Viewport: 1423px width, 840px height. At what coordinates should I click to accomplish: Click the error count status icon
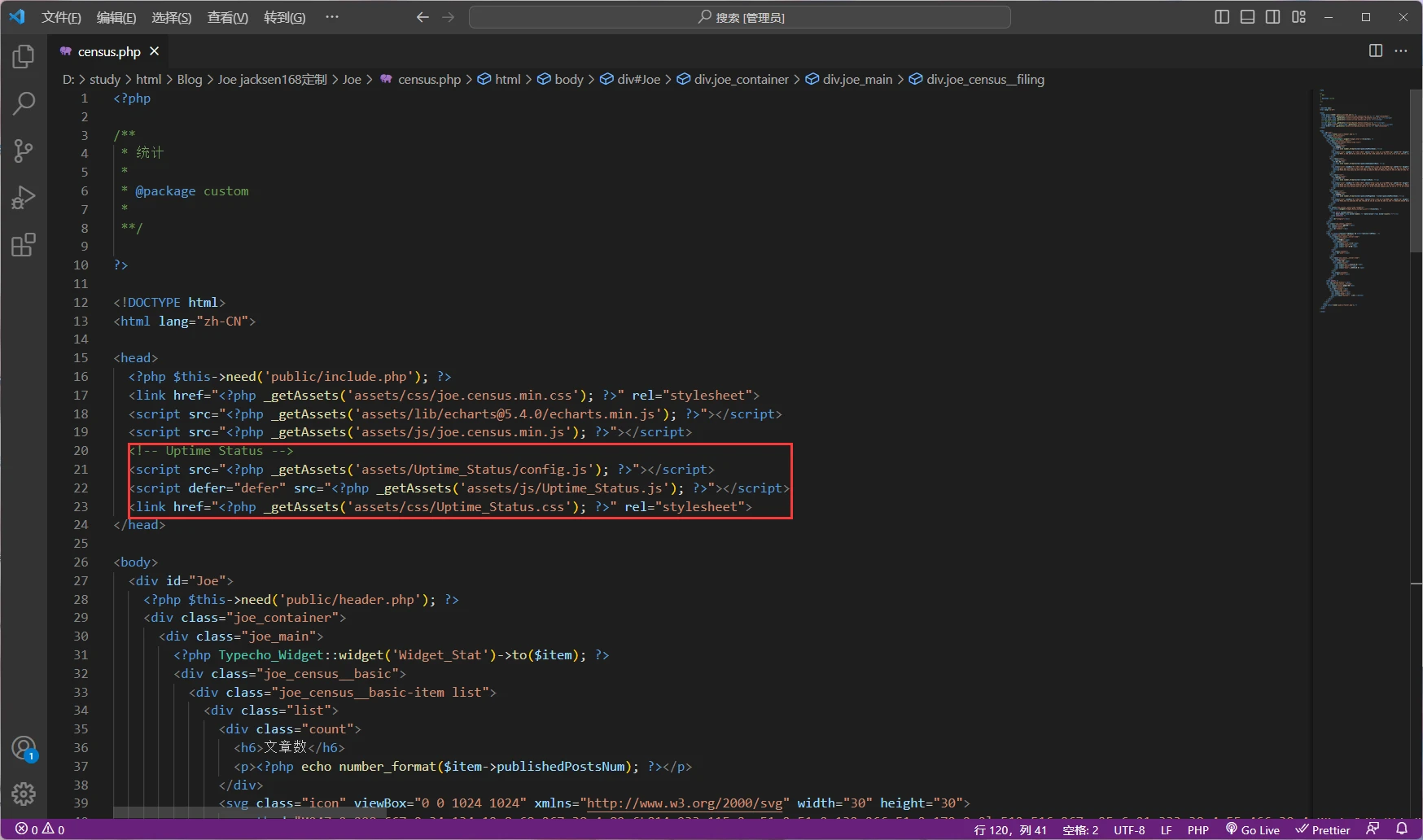pyautogui.click(x=27, y=829)
